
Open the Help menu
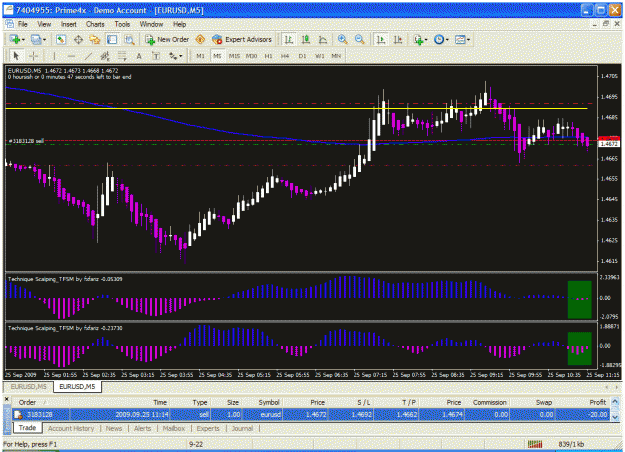pyautogui.click(x=179, y=24)
